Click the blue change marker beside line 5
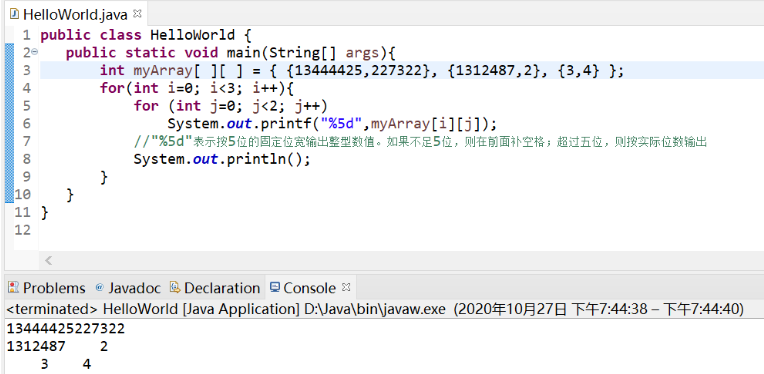This screenshot has height=374, width=764. pyautogui.click(x=9, y=106)
